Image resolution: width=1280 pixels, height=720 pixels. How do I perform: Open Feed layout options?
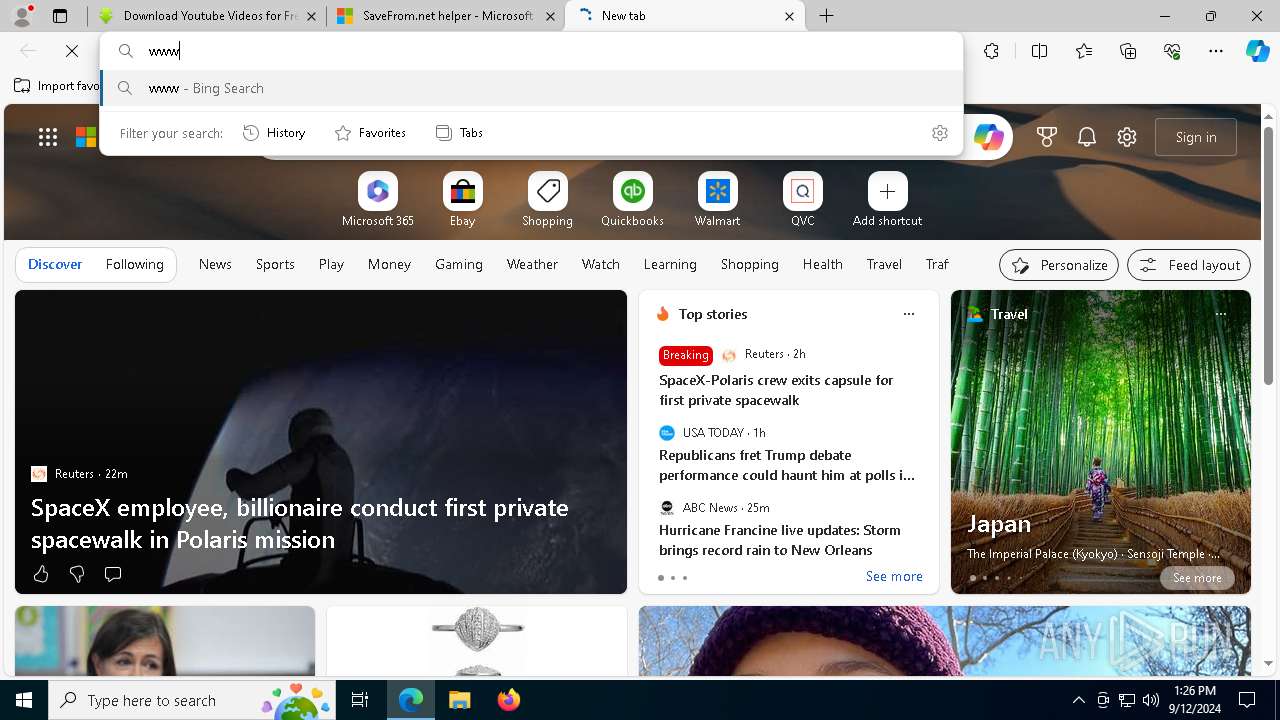tap(1189, 265)
